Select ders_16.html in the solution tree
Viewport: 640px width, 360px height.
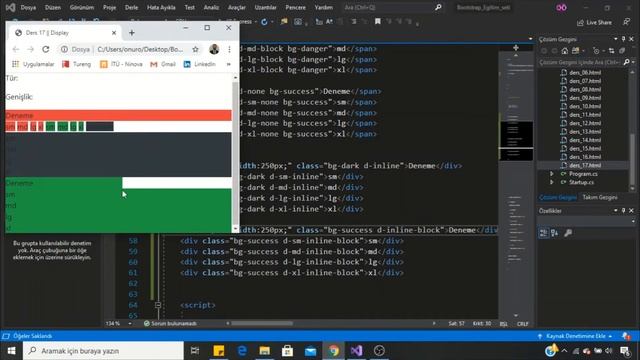584,157
